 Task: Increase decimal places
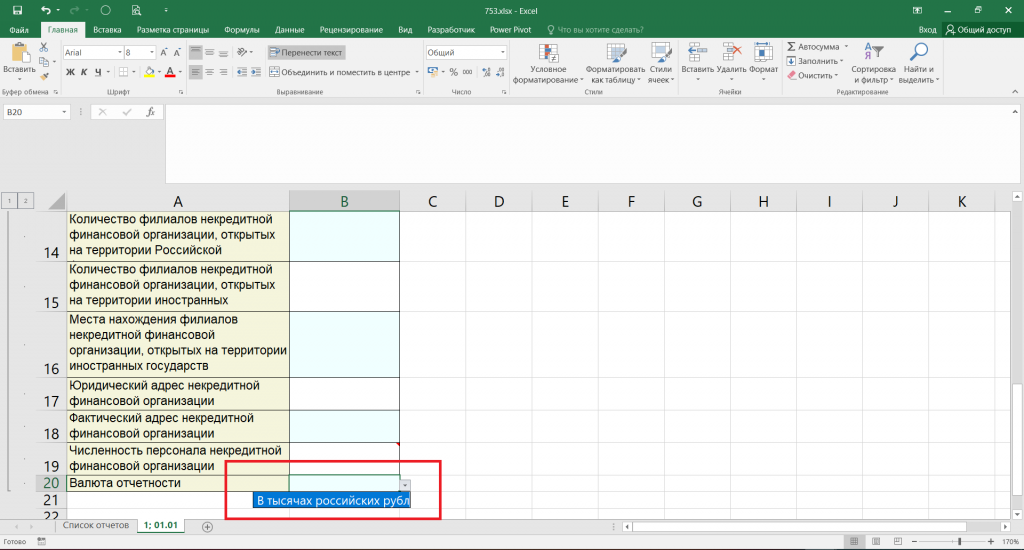tap(486, 72)
